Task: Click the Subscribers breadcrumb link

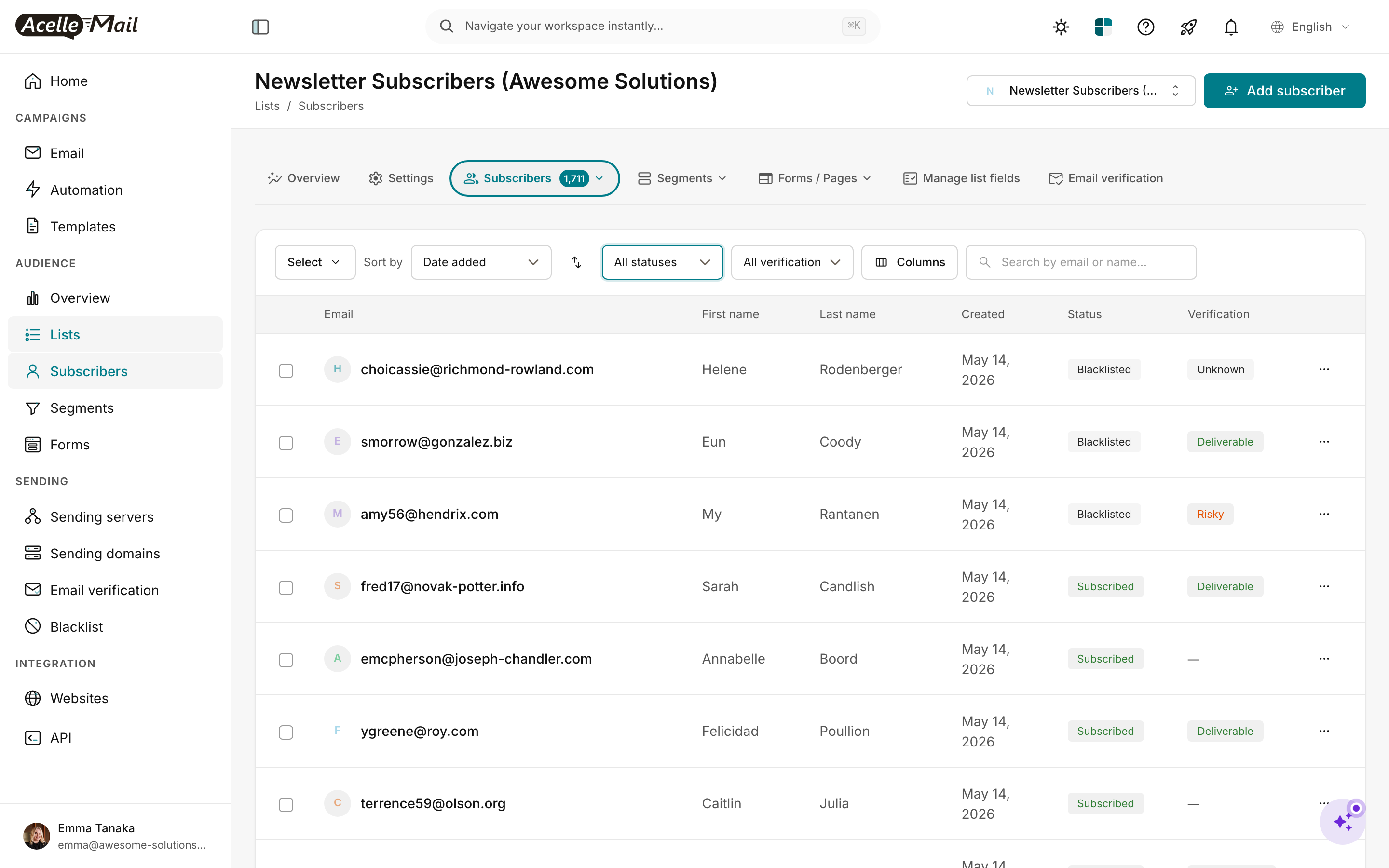Action: 330,106
